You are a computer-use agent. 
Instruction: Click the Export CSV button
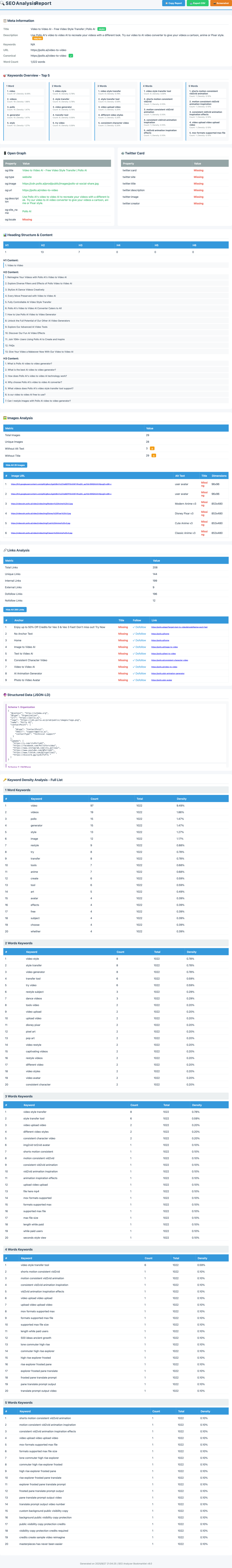tap(197, 3)
